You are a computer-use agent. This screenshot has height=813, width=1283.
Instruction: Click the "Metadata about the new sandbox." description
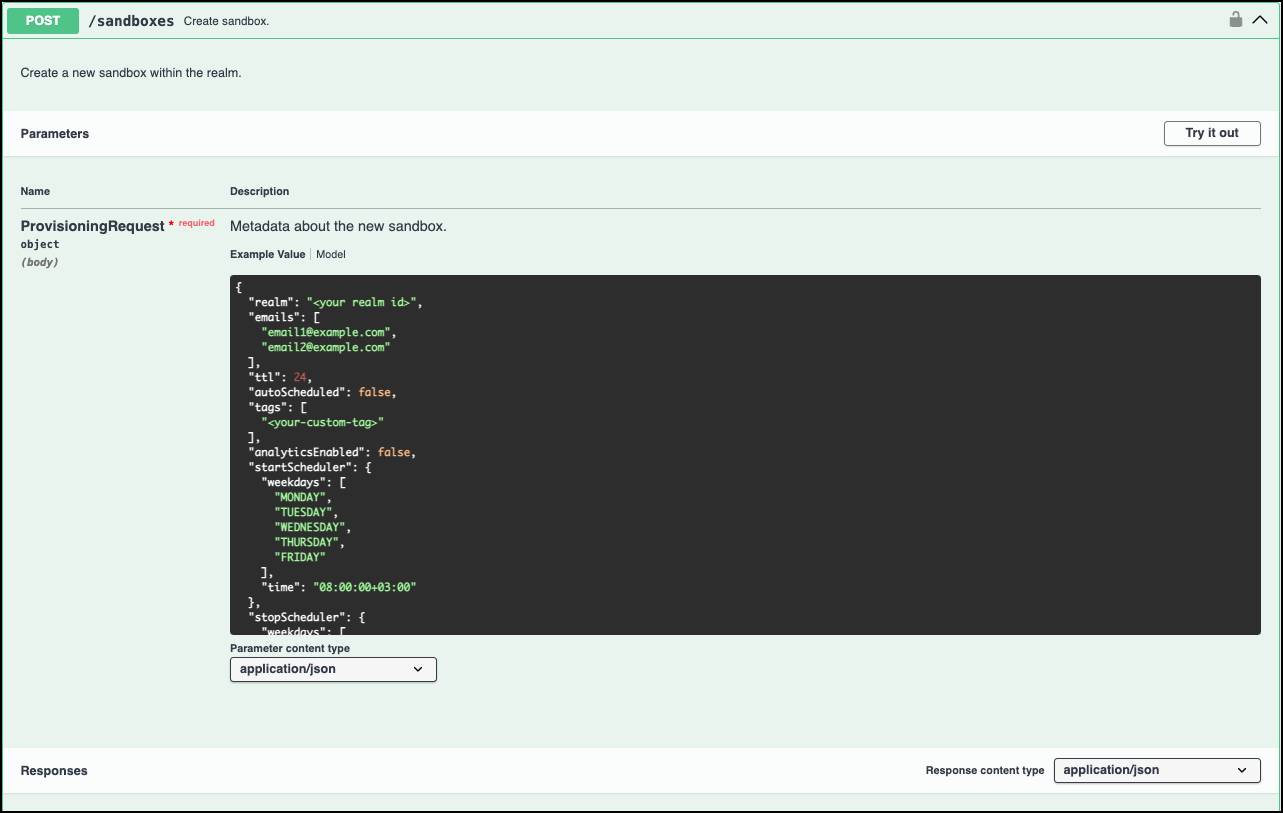click(x=338, y=226)
